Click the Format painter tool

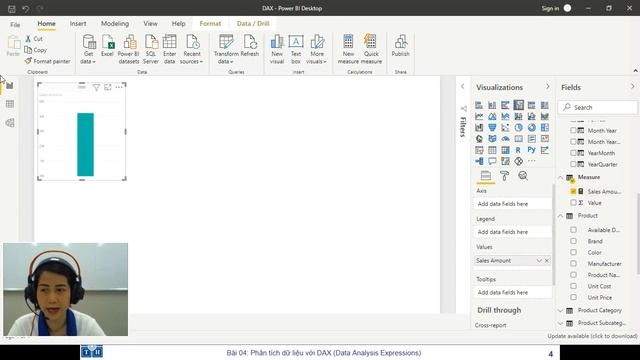tap(47, 61)
